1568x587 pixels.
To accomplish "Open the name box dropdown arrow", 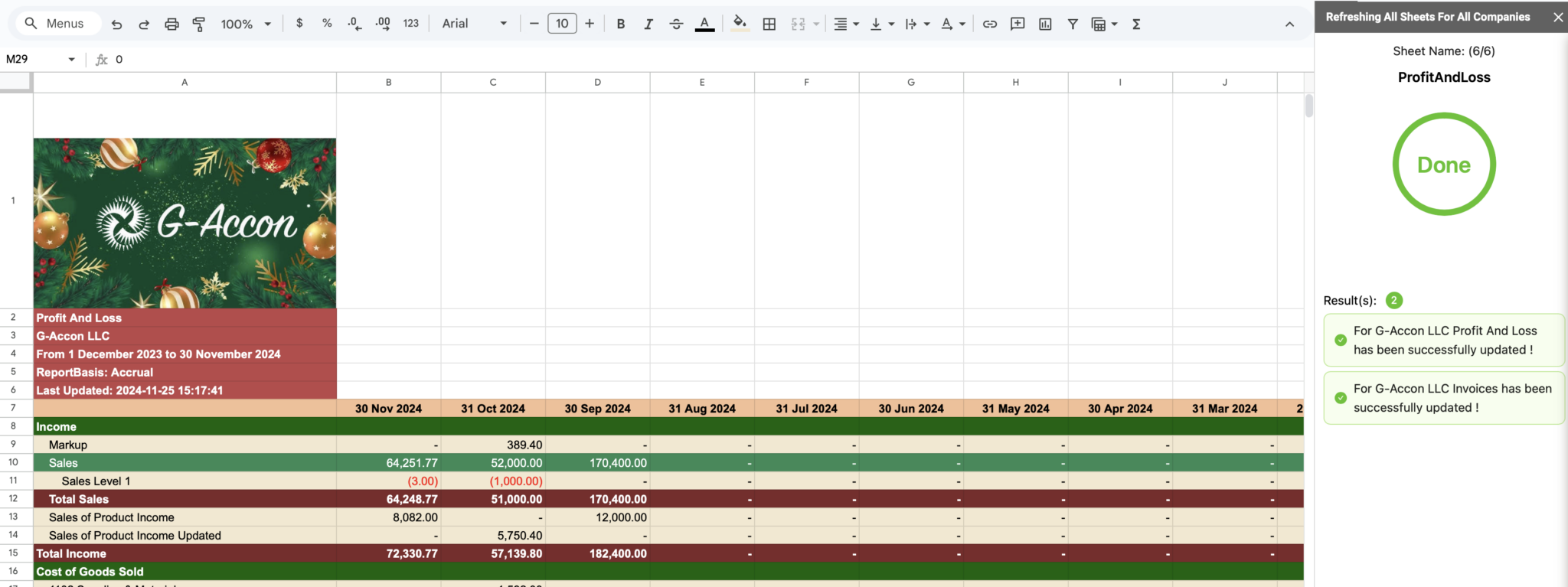I will pyautogui.click(x=71, y=59).
